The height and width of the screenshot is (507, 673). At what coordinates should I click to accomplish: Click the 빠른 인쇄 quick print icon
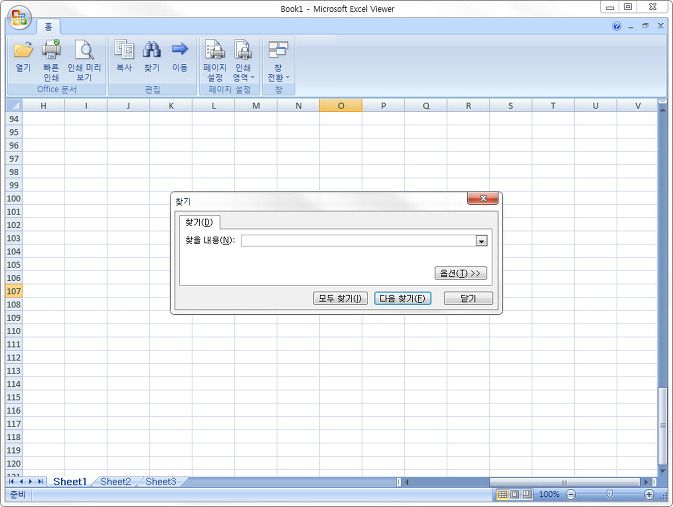tap(51, 61)
